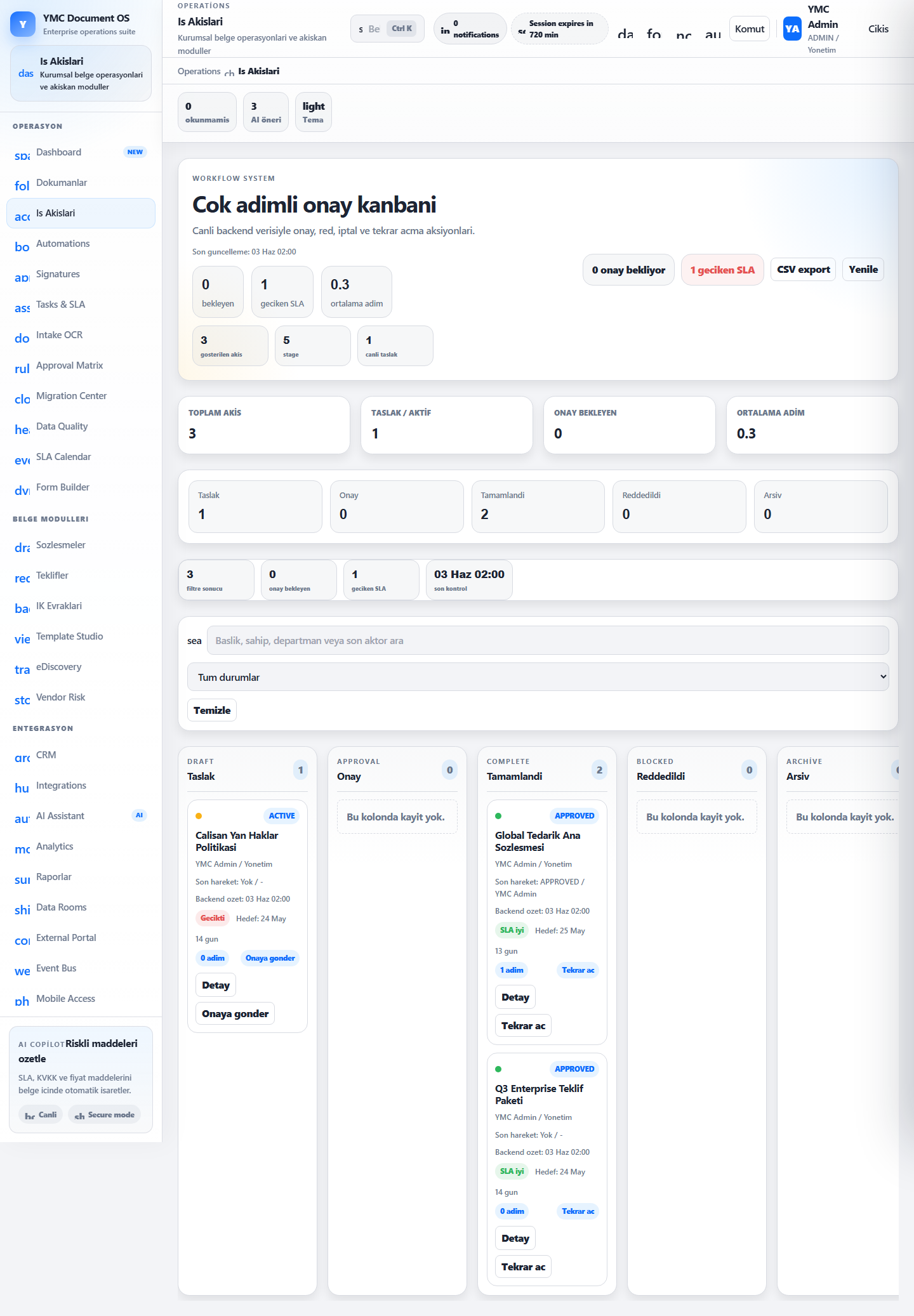
Task: Click the 3 AI öneri tile
Action: [x=266, y=112]
